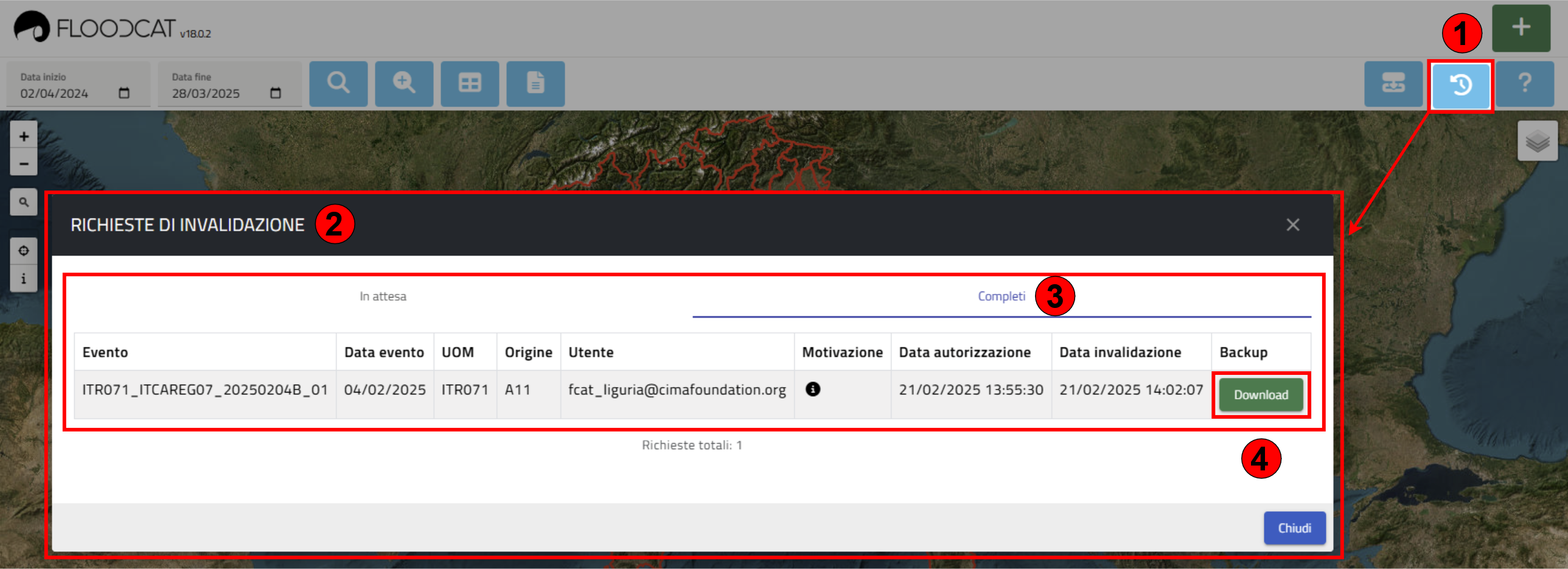Open the Data fine calendar picker
Image resolution: width=1568 pixels, height=569 pixels.
(275, 93)
